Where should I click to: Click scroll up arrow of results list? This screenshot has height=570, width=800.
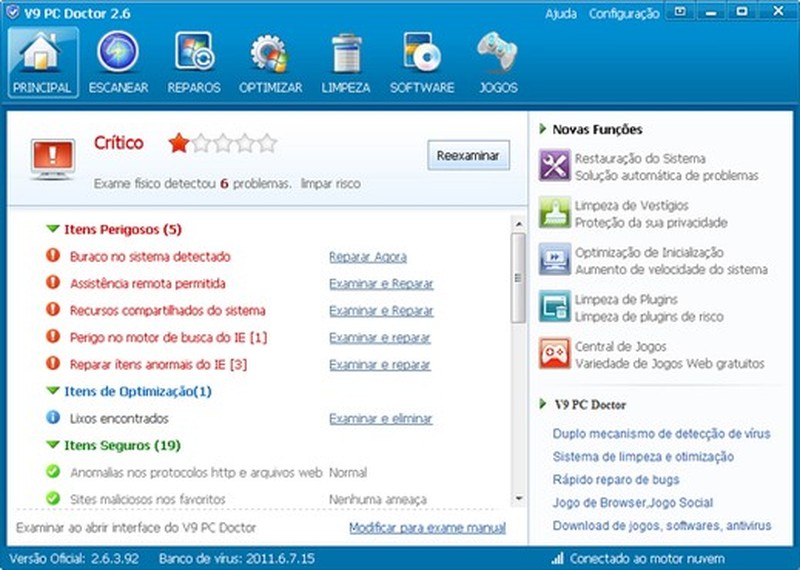(x=518, y=224)
